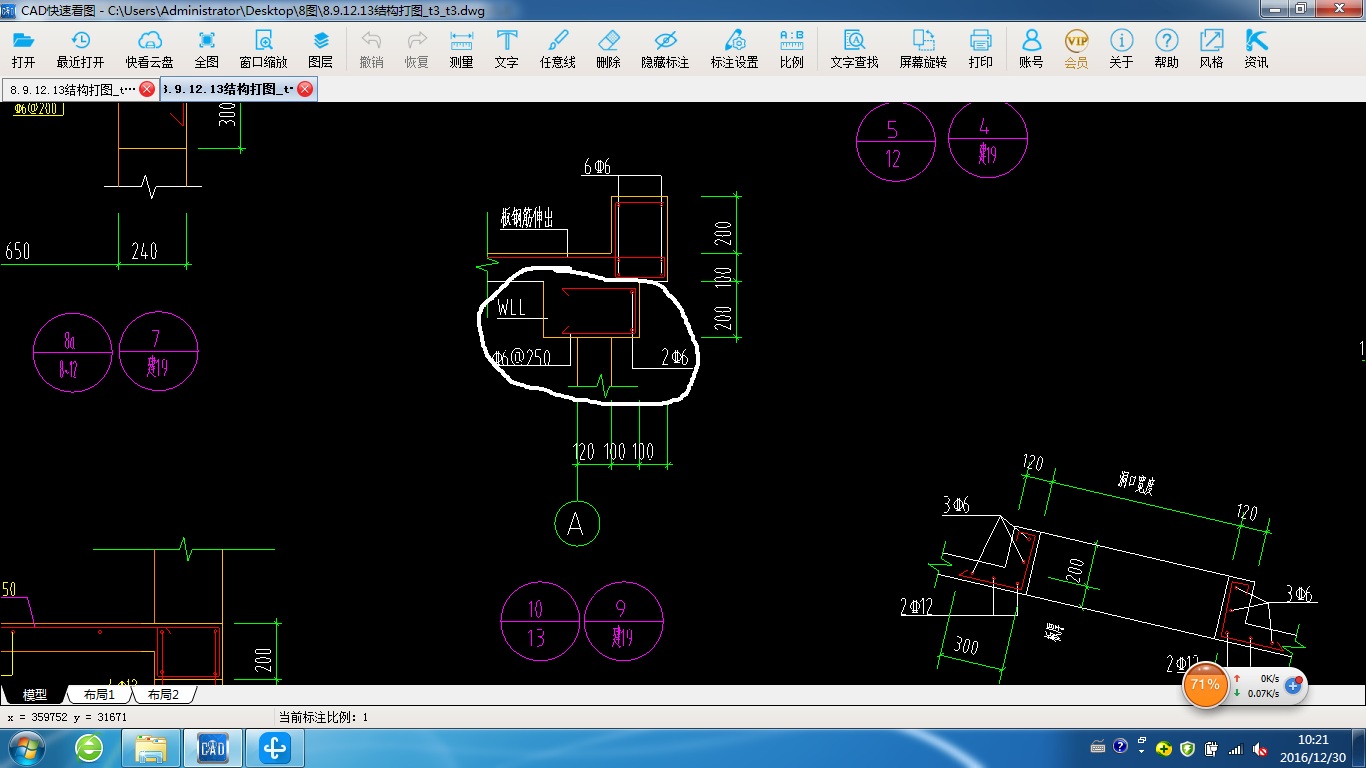Open a drawing with 打开 button
Viewport: 1366px width, 768px height.
(x=23, y=49)
